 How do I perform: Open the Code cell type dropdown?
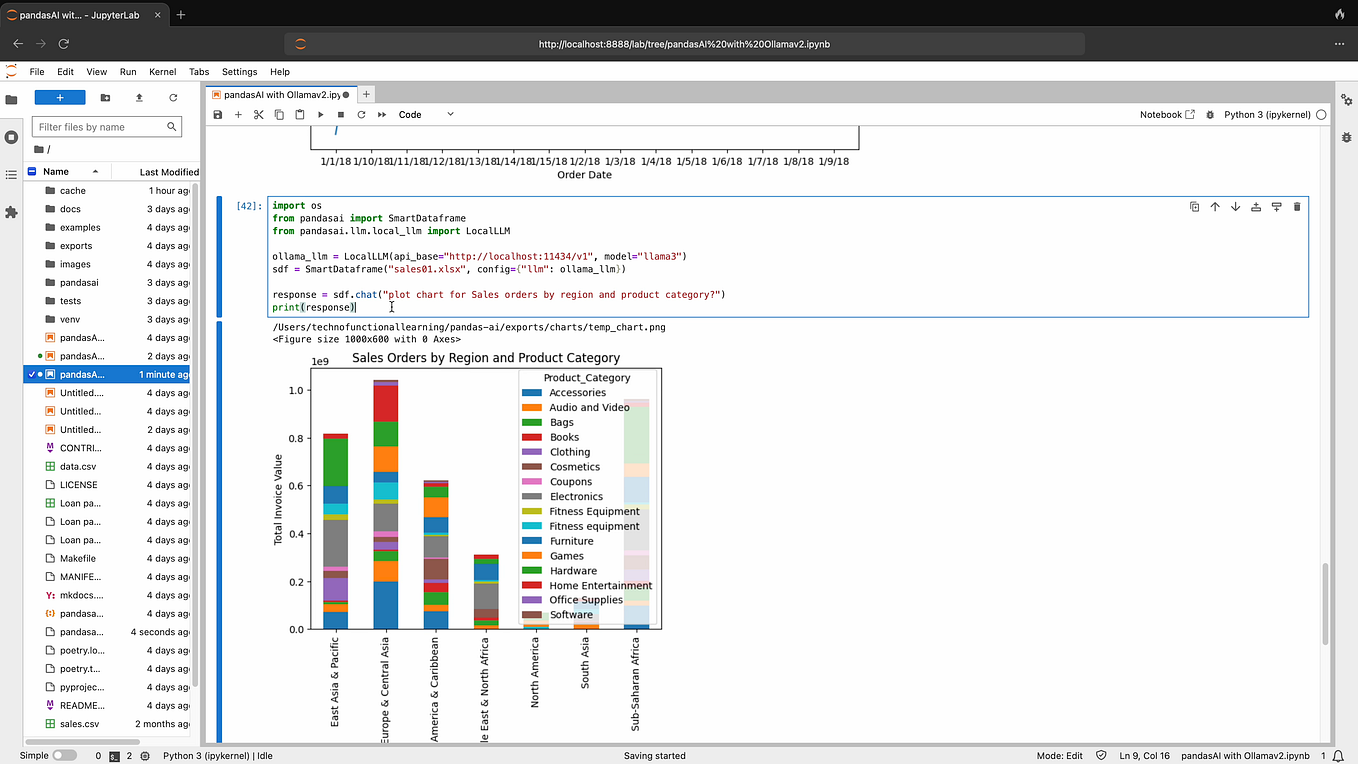pos(423,114)
